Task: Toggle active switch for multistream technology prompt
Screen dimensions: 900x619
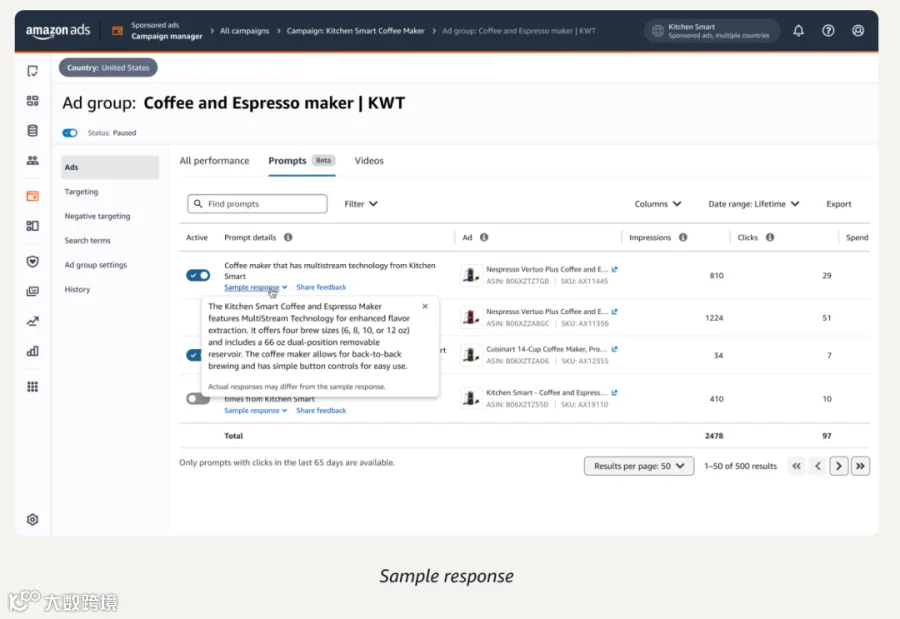Action: coord(198,276)
